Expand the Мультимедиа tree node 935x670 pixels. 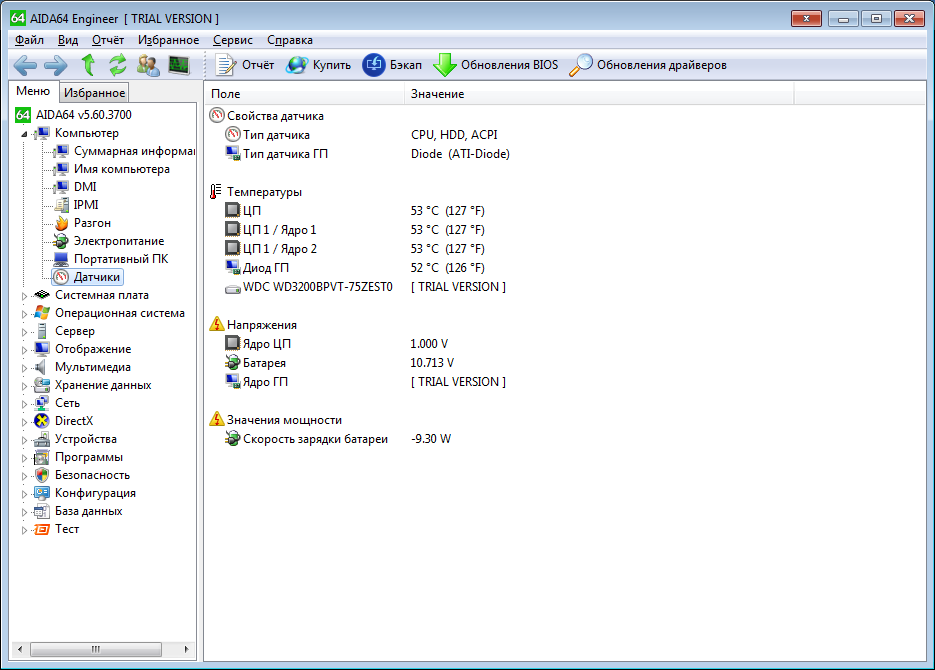click(x=24, y=368)
